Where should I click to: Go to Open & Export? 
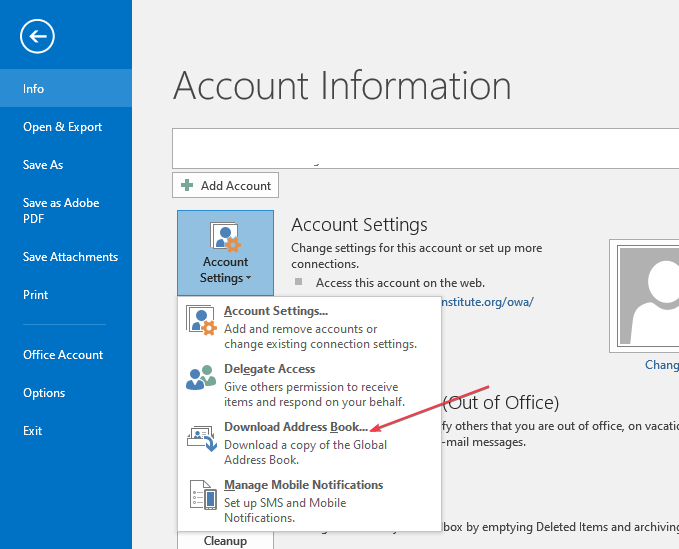tap(63, 127)
